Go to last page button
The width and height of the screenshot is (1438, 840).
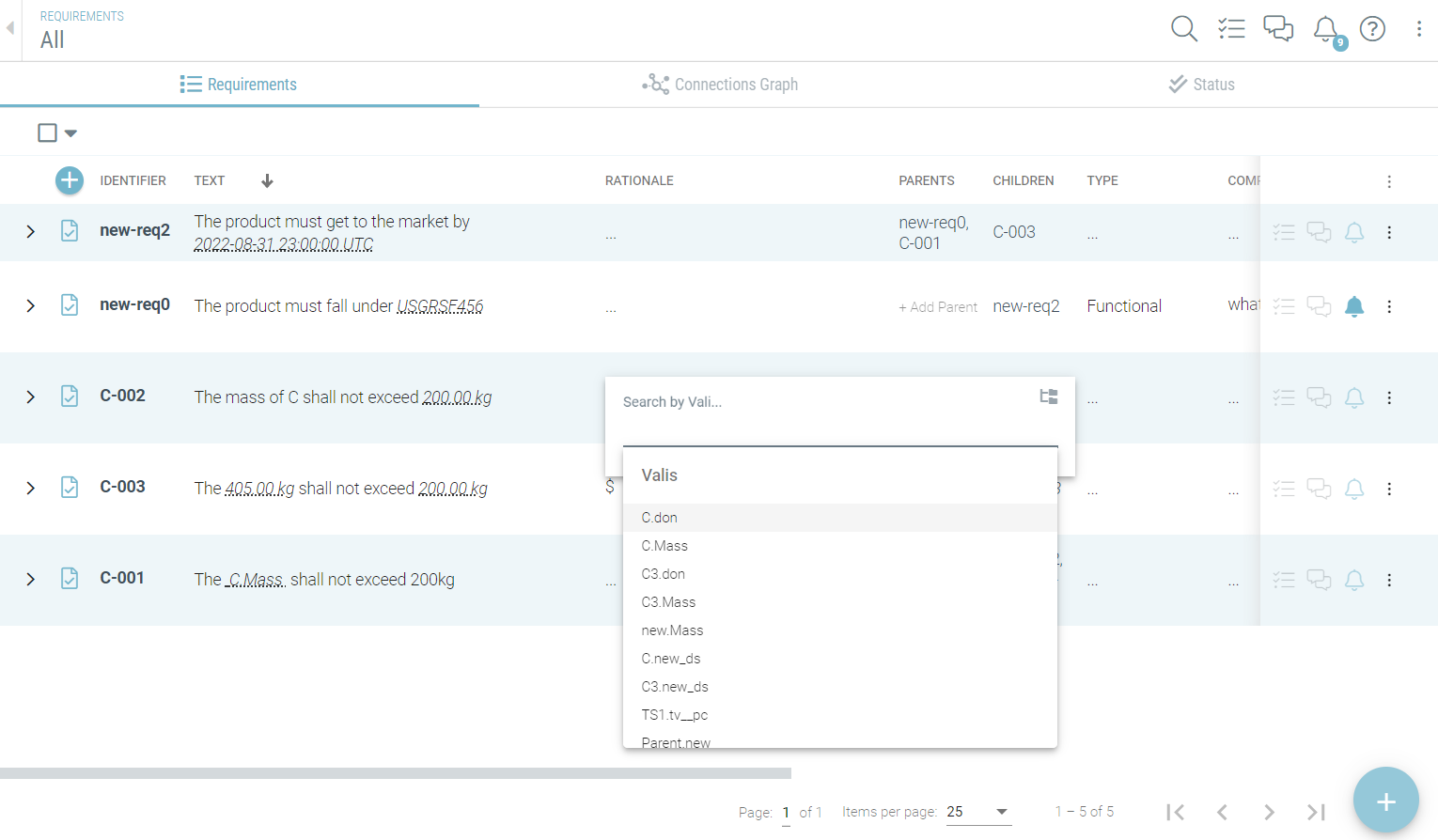pyautogui.click(x=1316, y=812)
